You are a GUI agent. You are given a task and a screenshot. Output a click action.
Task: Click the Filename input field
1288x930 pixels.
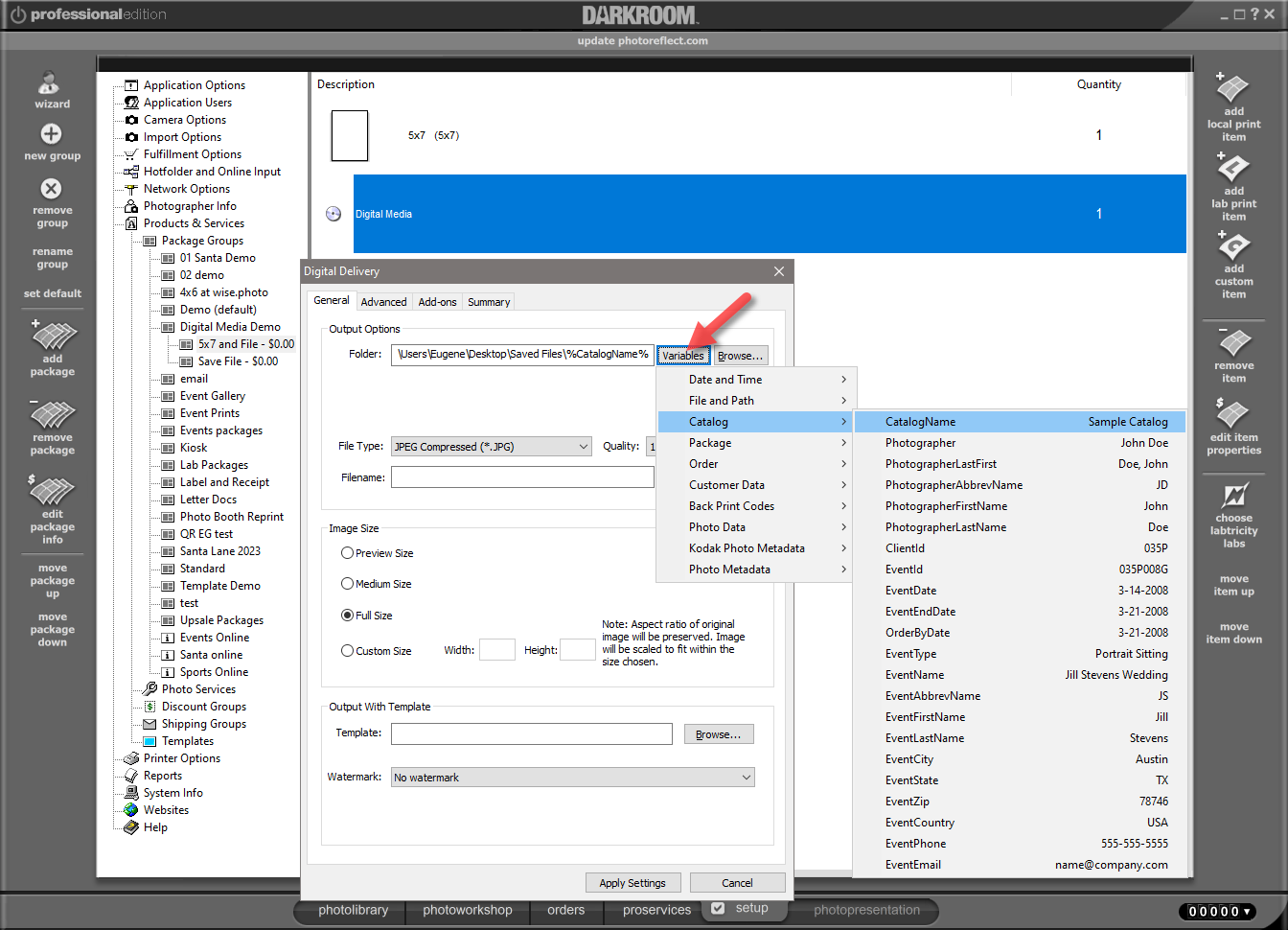(522, 477)
